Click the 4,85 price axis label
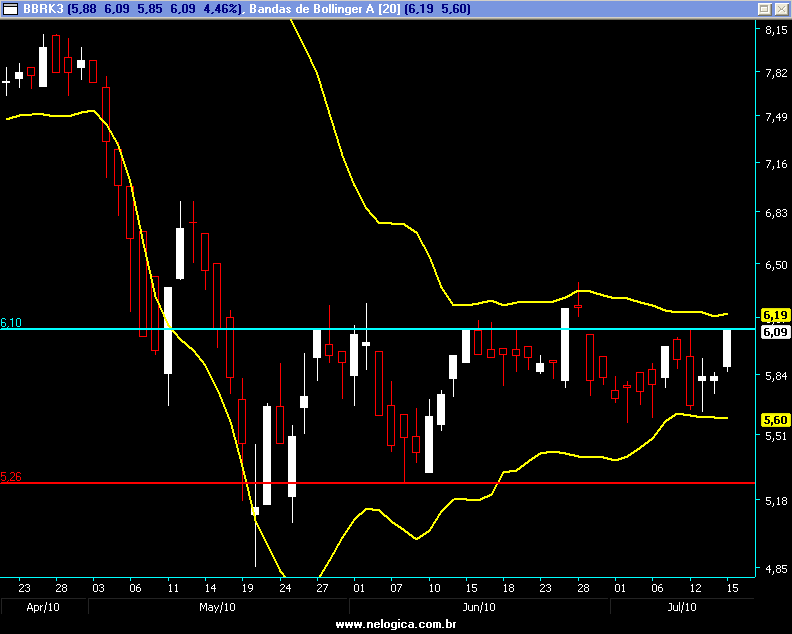 776,569
